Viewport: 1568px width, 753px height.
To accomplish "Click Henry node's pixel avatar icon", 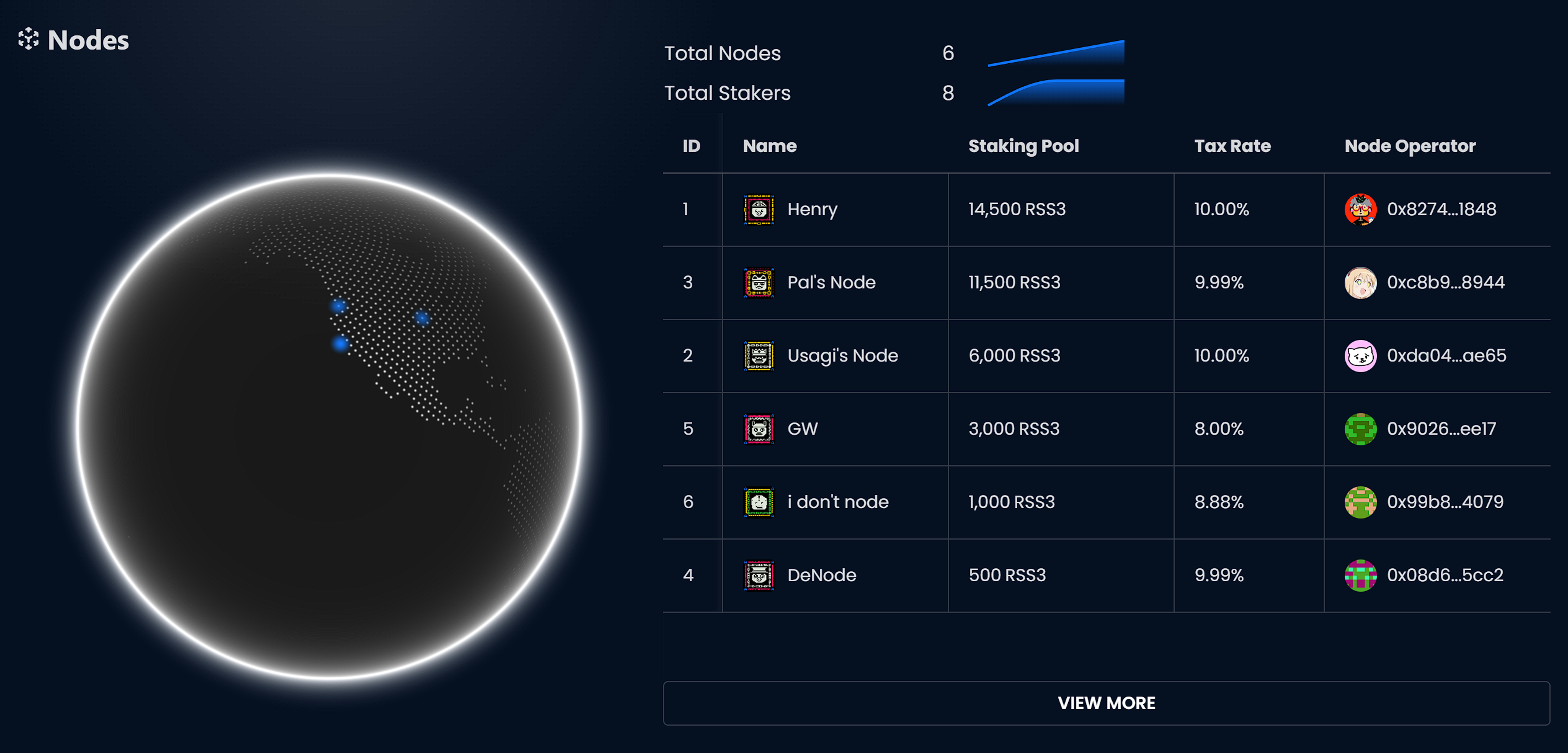I will 759,210.
